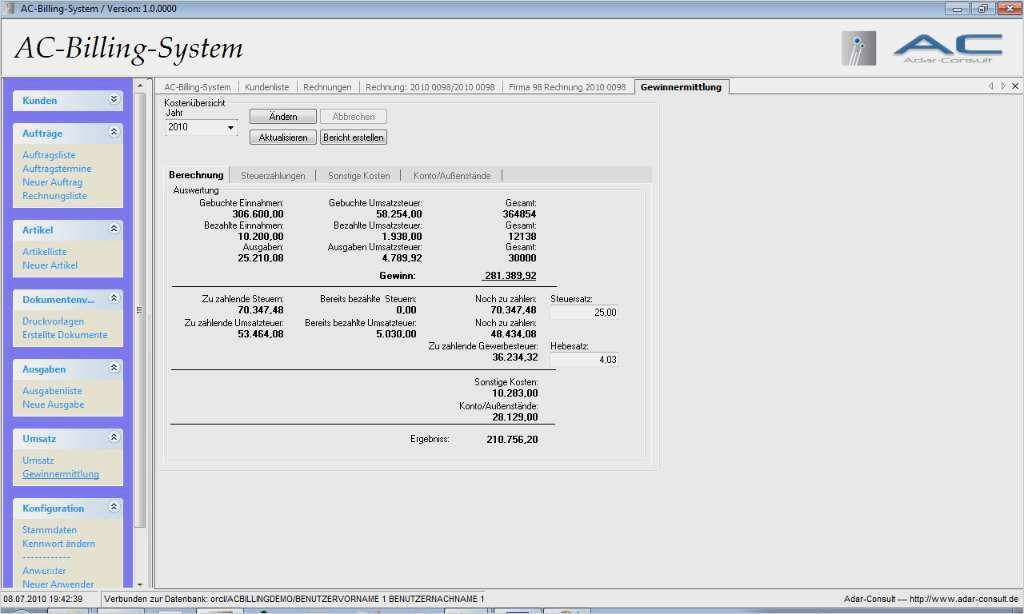
Task: Collapse the Artikel sidebar panel
Action: 113,229
